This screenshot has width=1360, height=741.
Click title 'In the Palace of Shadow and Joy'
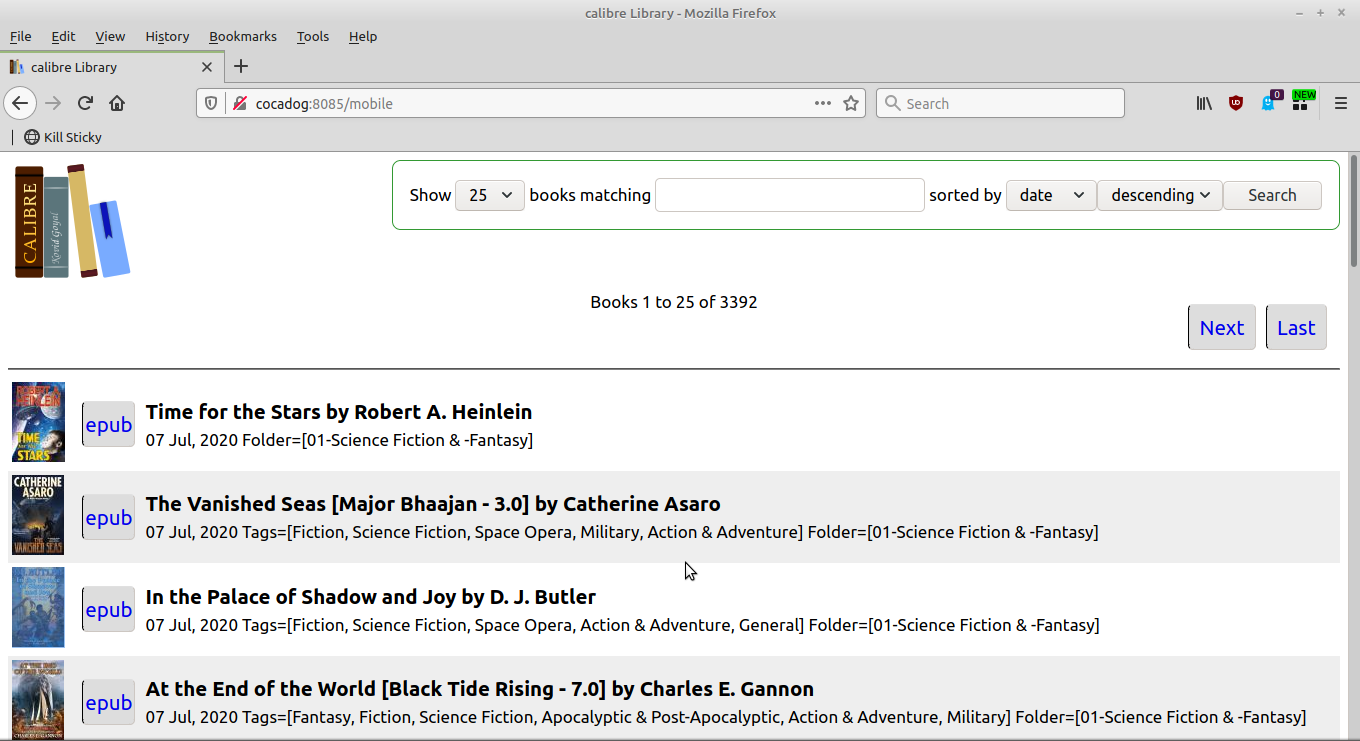pyautogui.click(x=301, y=597)
